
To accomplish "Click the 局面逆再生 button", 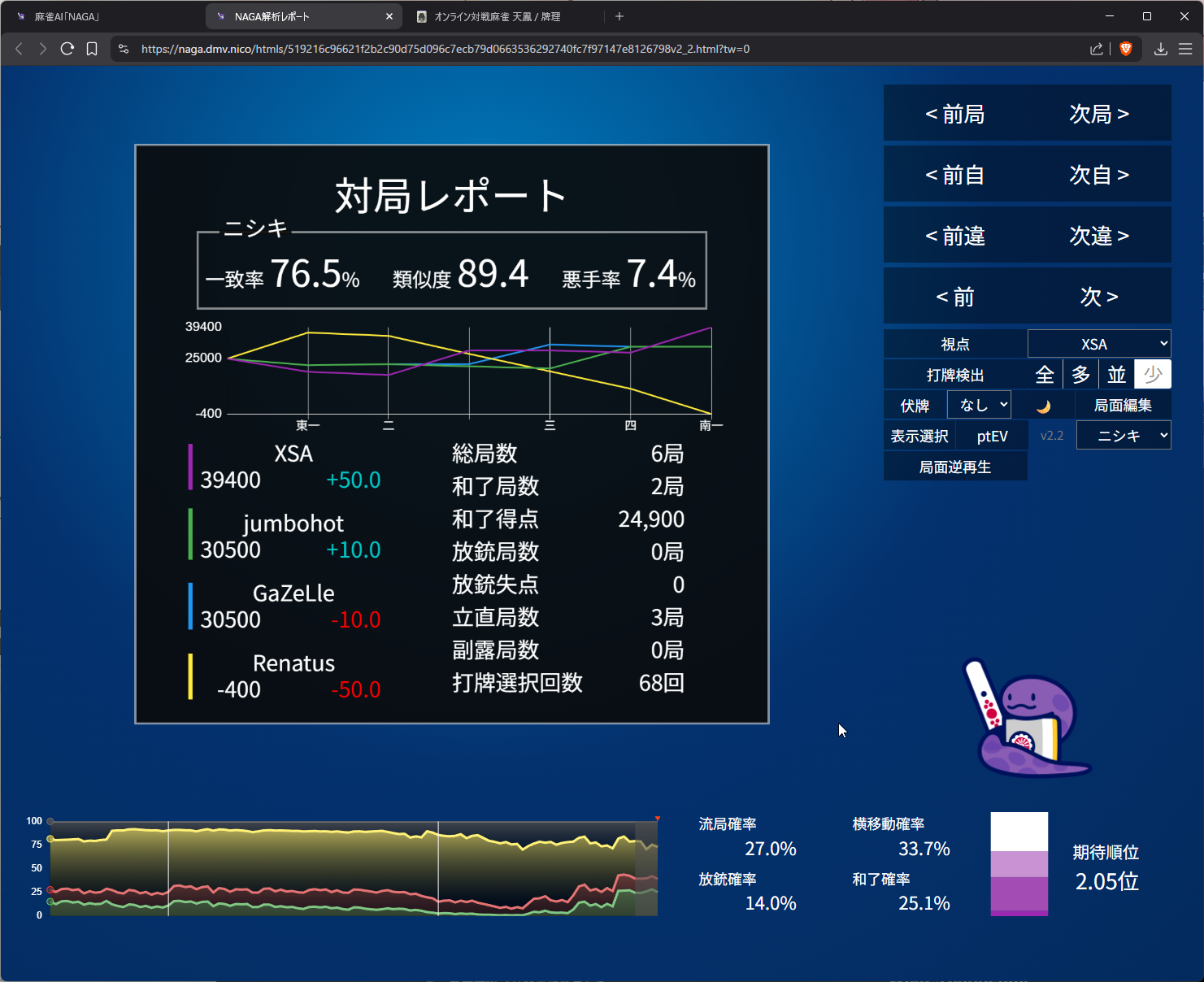I will [x=955, y=467].
